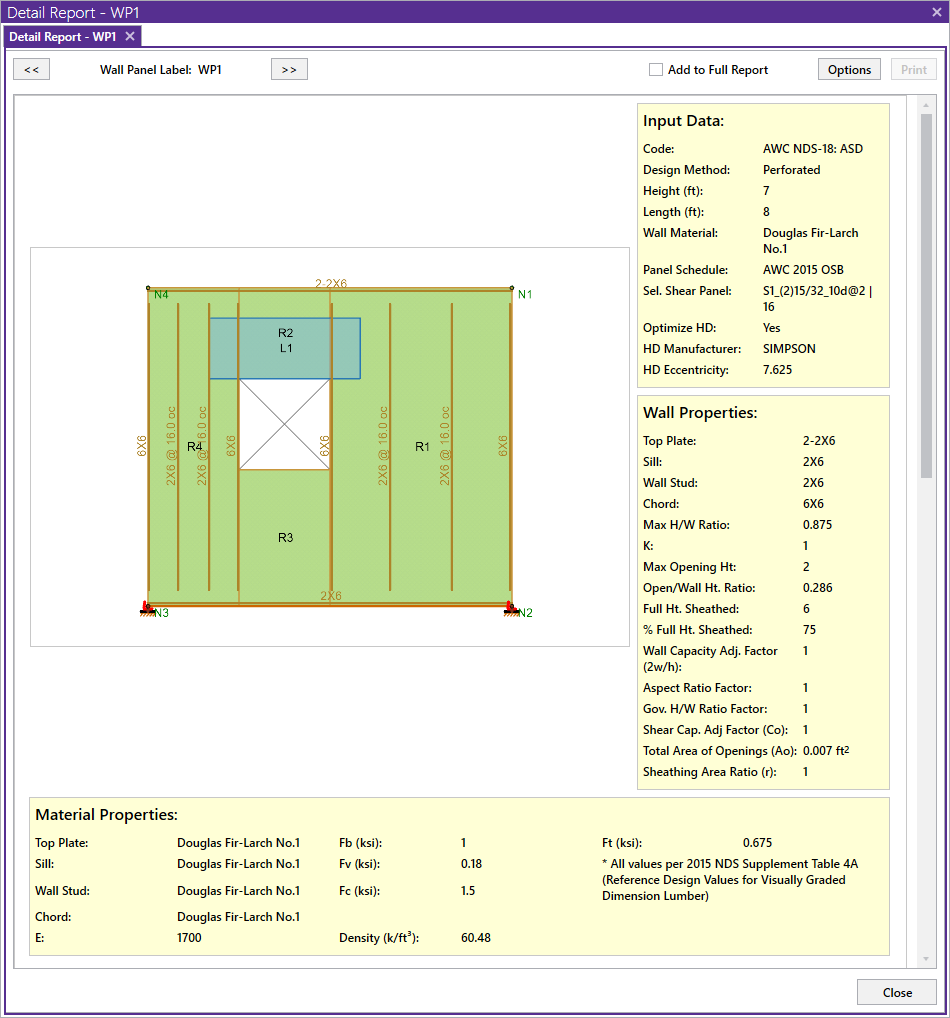Go to next wall panel with >> button
The height and width of the screenshot is (1018, 950).
click(289, 69)
